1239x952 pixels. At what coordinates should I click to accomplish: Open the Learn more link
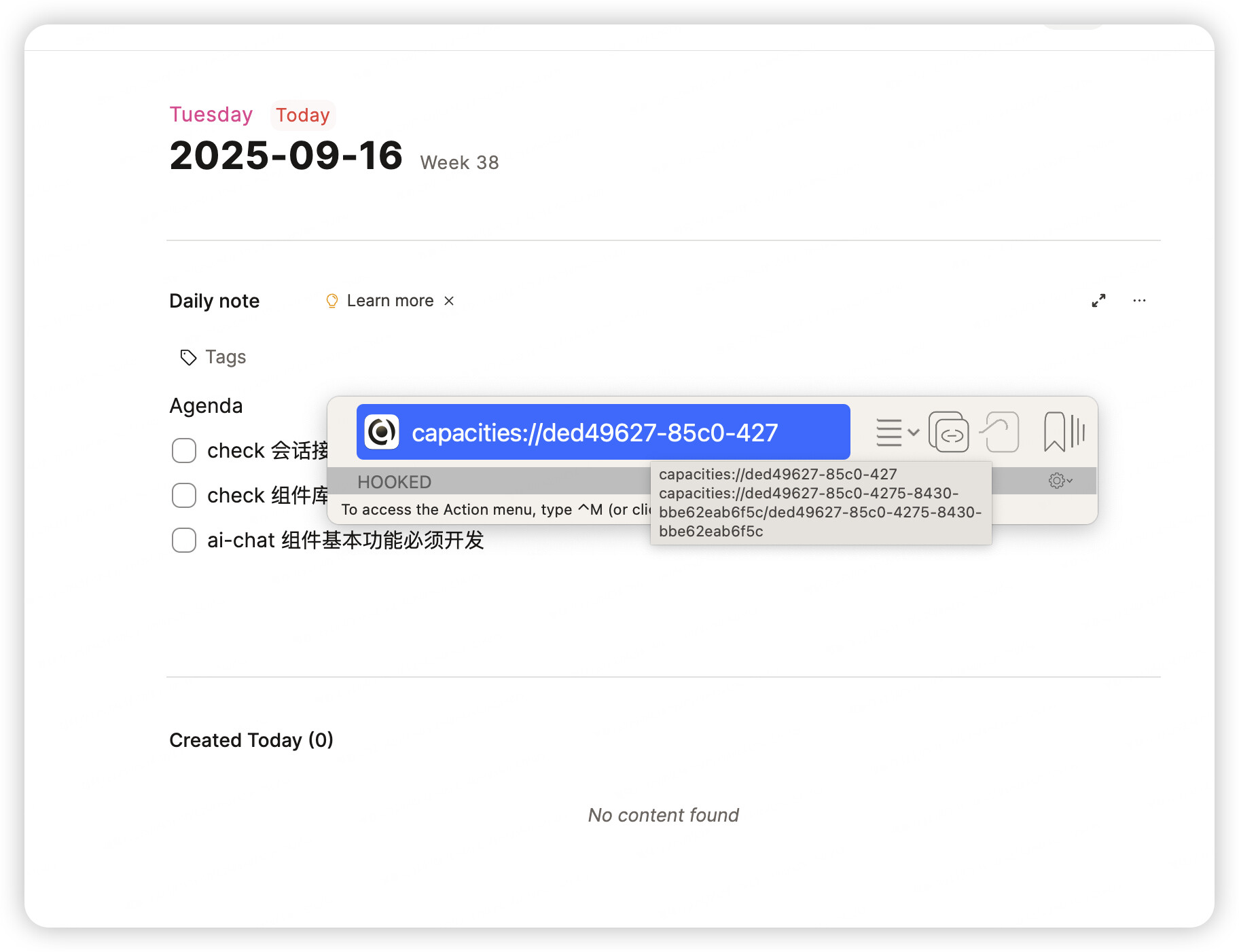click(x=390, y=301)
